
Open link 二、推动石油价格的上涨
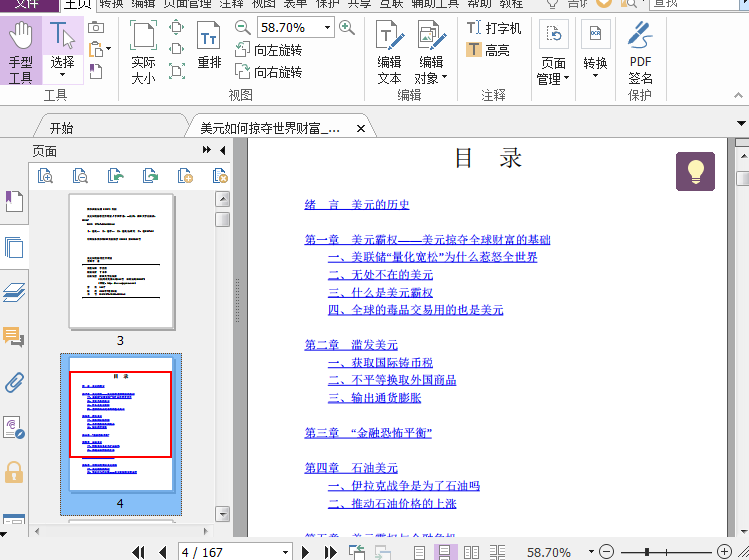392,503
